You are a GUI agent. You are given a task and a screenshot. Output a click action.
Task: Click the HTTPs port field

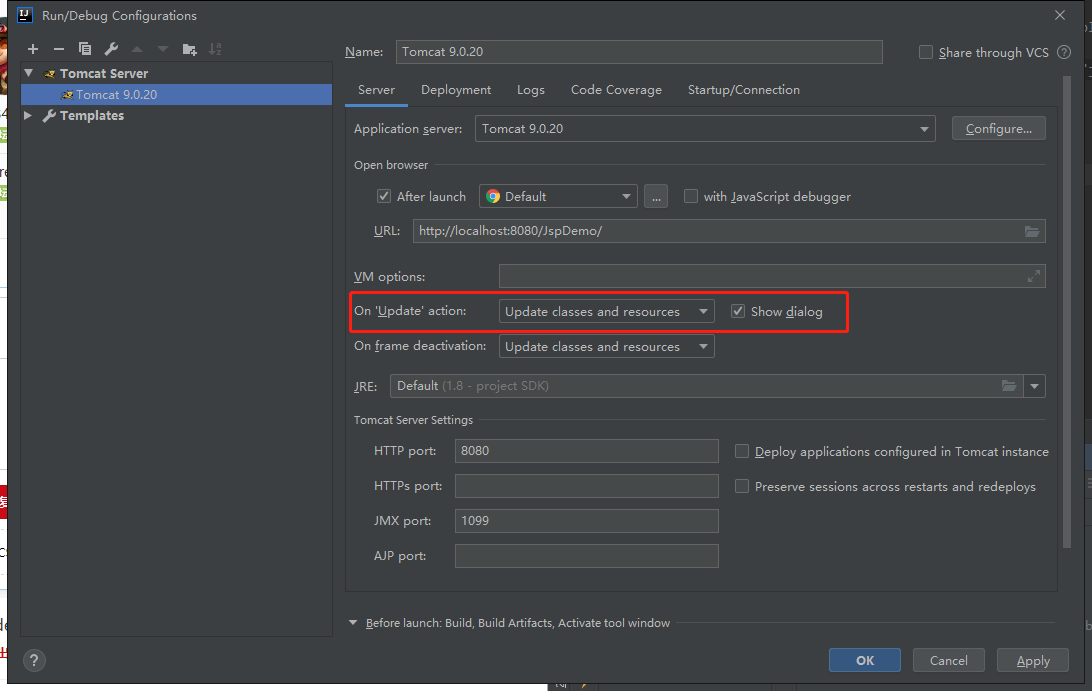click(586, 486)
